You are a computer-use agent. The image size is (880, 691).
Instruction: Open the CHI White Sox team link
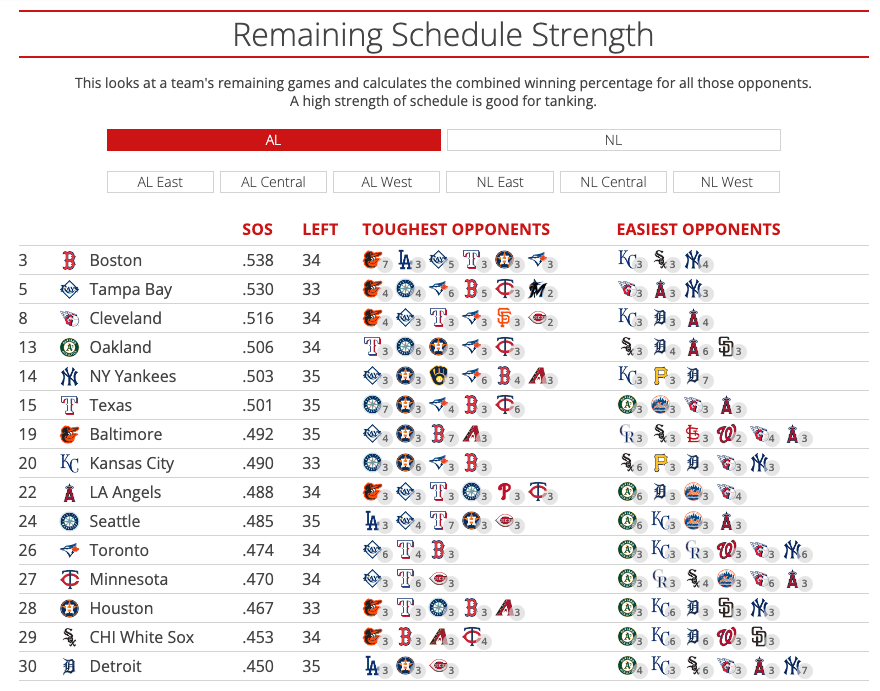pyautogui.click(x=141, y=638)
